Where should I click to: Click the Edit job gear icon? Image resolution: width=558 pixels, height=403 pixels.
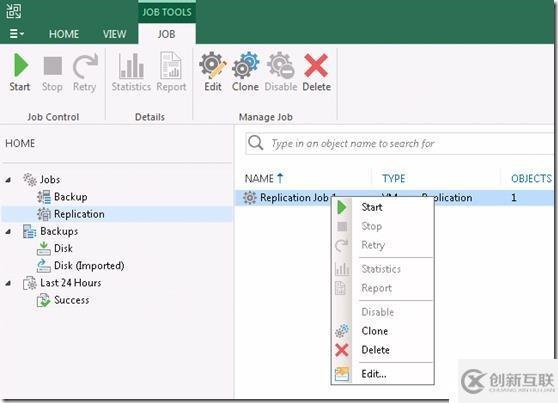click(212, 65)
